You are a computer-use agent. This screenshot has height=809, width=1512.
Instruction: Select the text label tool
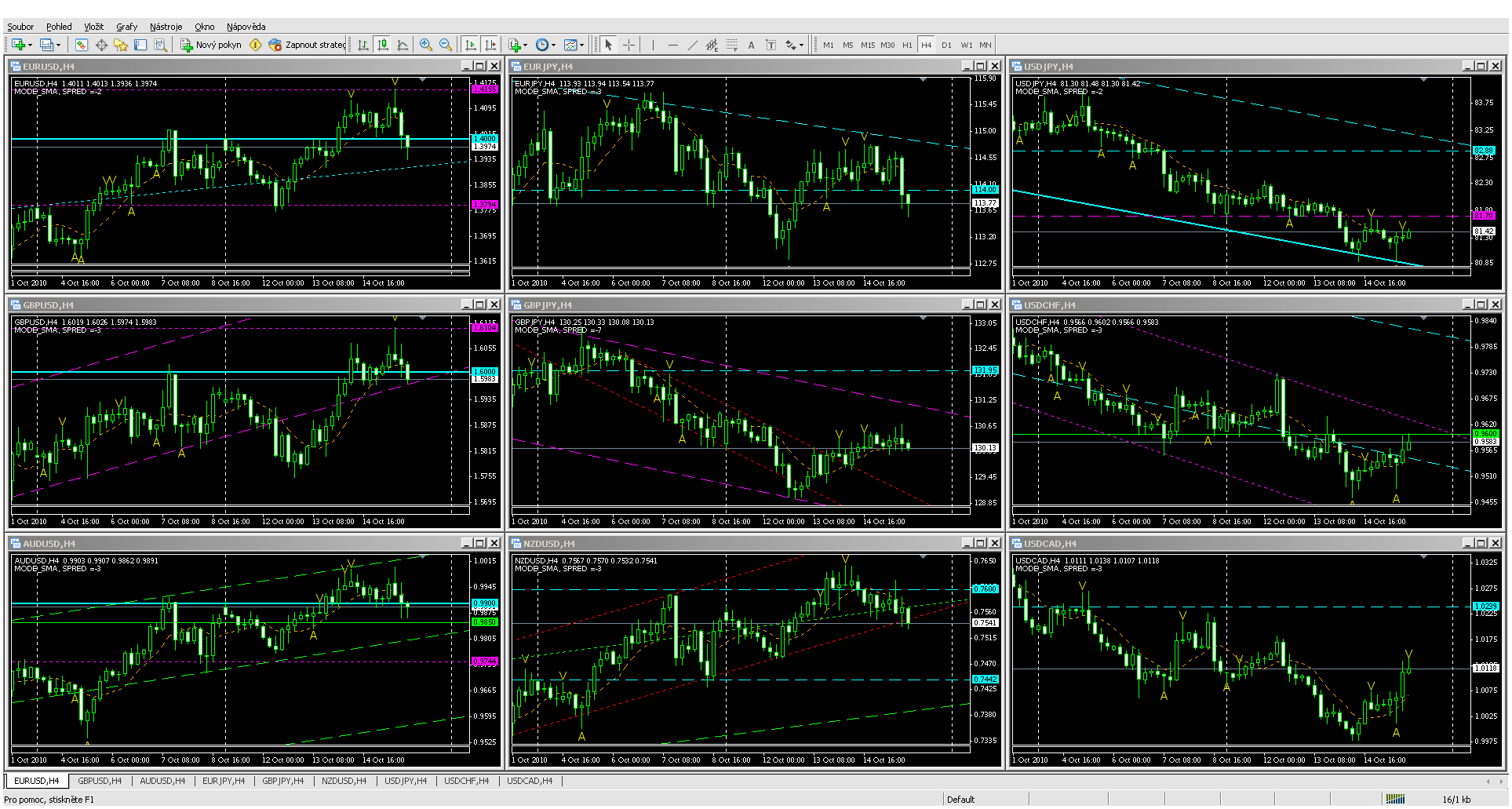click(771, 45)
